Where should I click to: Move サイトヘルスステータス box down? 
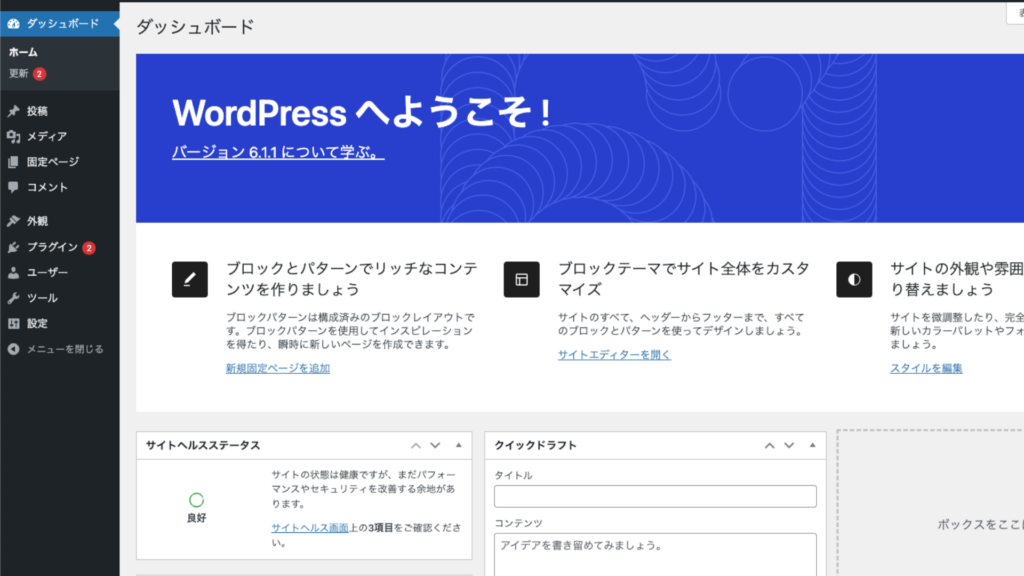[x=435, y=445]
